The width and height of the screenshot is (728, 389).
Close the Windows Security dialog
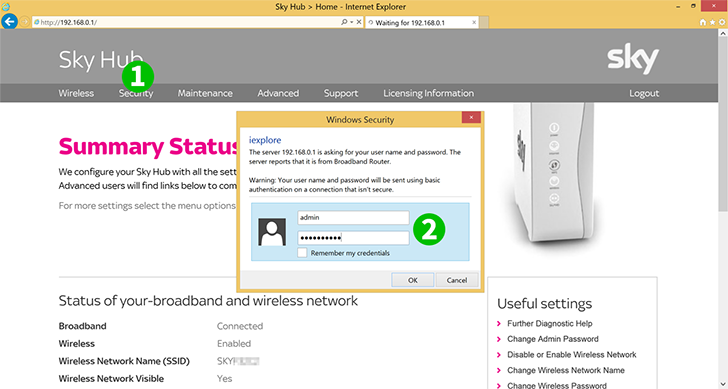(471, 117)
